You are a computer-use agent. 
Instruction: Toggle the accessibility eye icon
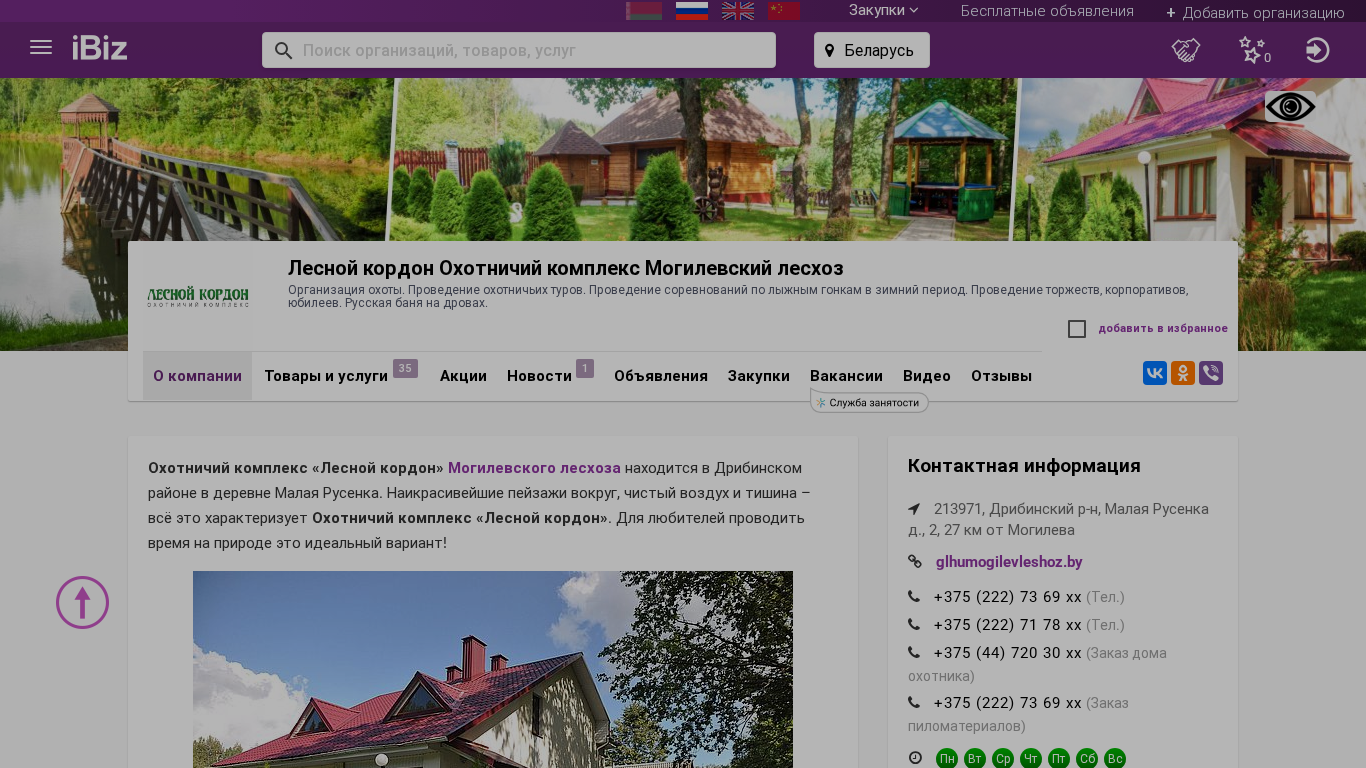(1290, 107)
